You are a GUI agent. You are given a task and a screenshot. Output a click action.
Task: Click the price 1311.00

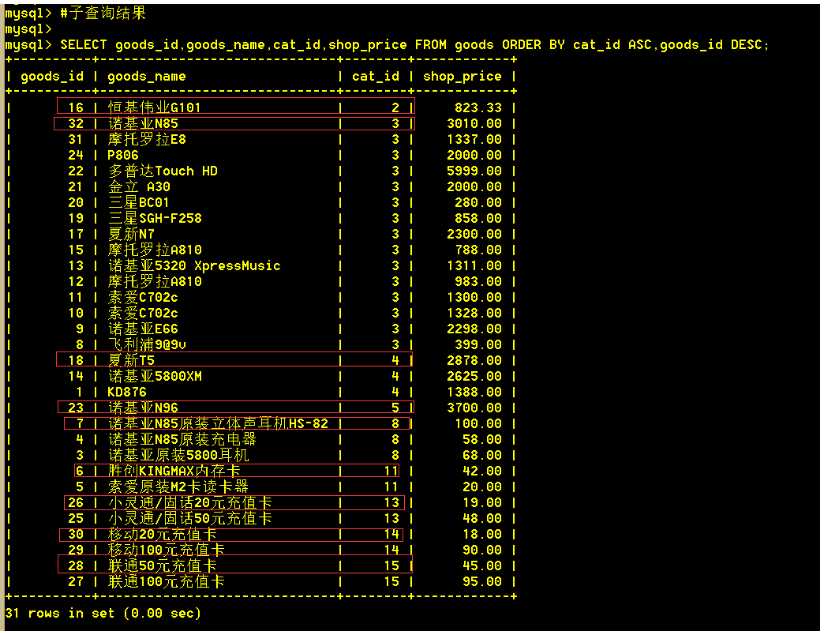pos(474,265)
